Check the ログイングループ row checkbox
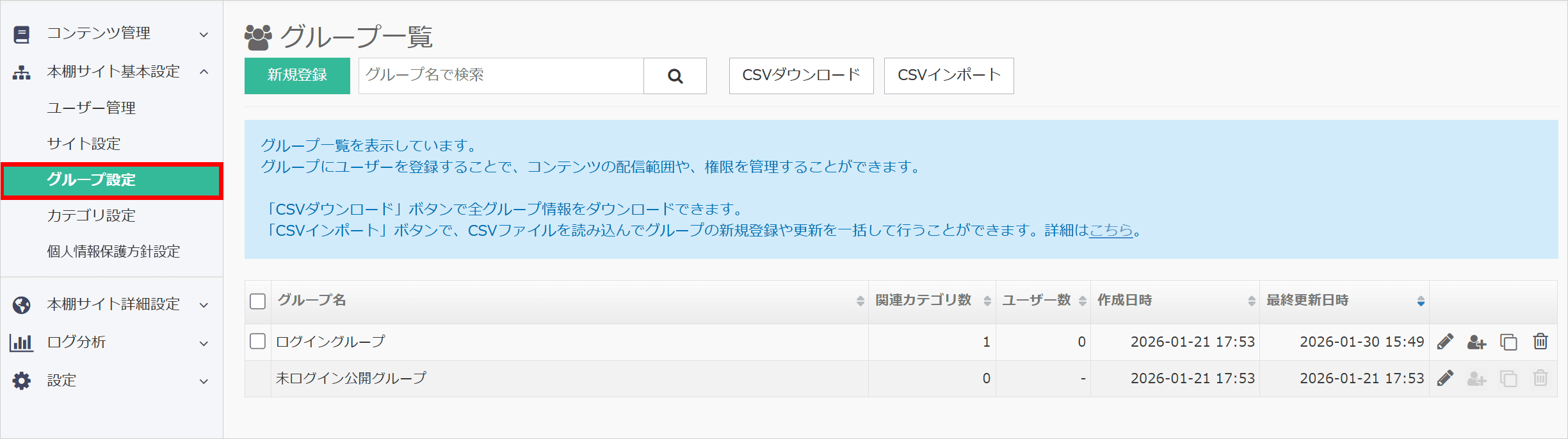Screen dimensions: 1568x439 click(x=257, y=342)
